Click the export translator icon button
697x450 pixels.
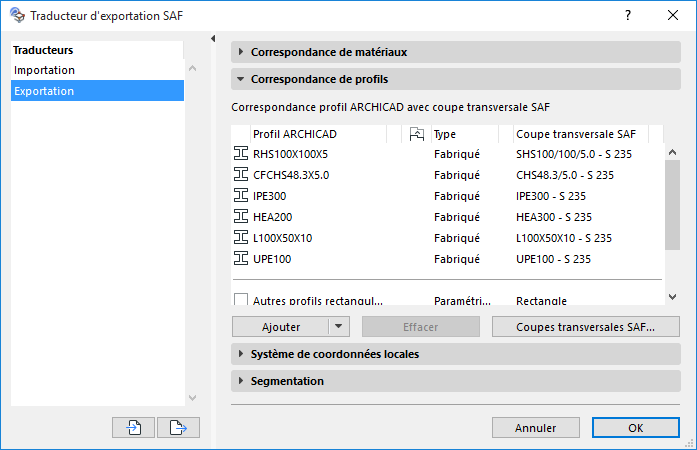(178, 428)
